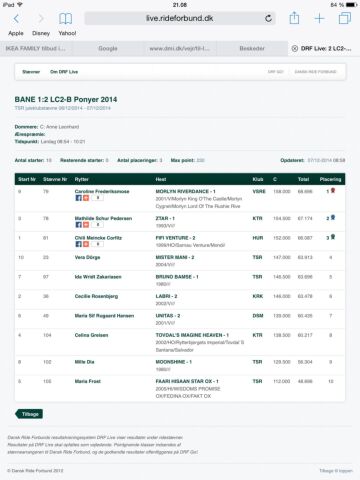360x480 pixels.
Task: Share Caroline Frederiksmose result on Facebook
Action: pos(78,198)
